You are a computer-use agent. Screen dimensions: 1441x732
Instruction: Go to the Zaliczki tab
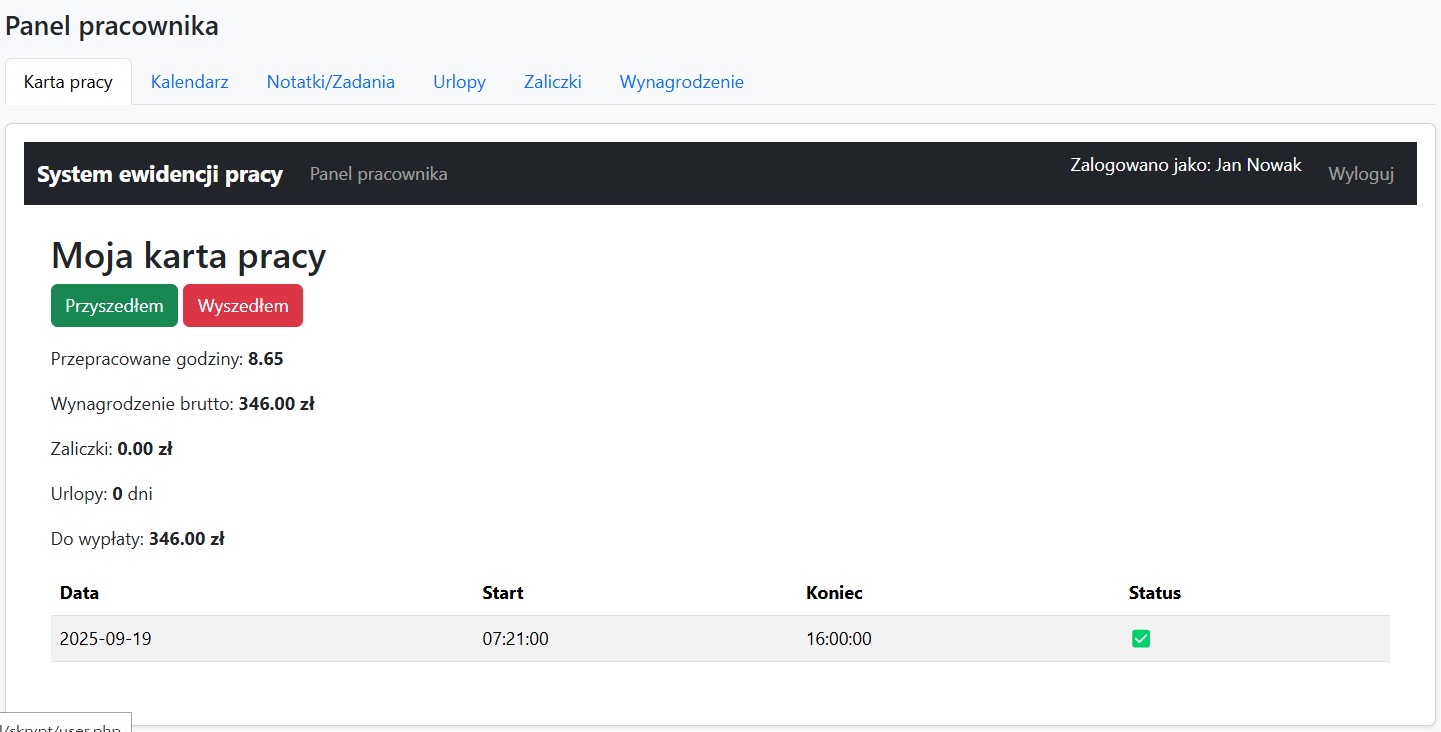[x=552, y=82]
